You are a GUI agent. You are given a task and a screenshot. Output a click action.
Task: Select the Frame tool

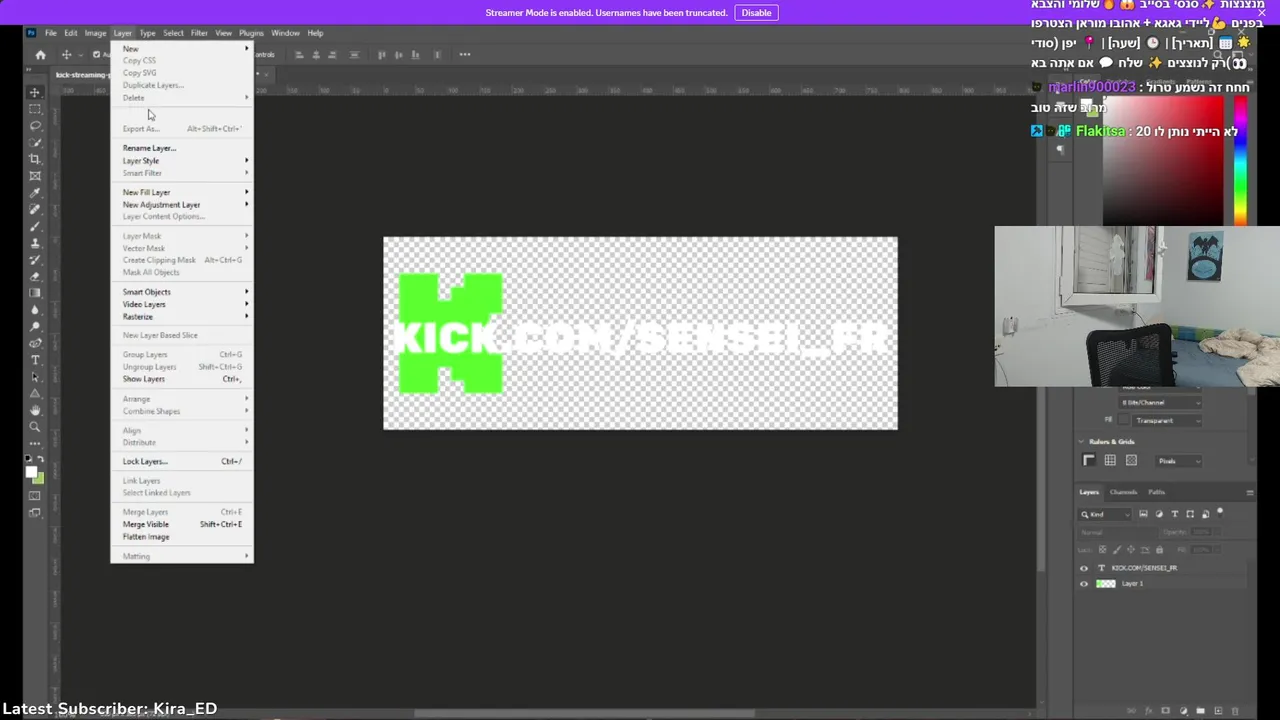(35, 176)
